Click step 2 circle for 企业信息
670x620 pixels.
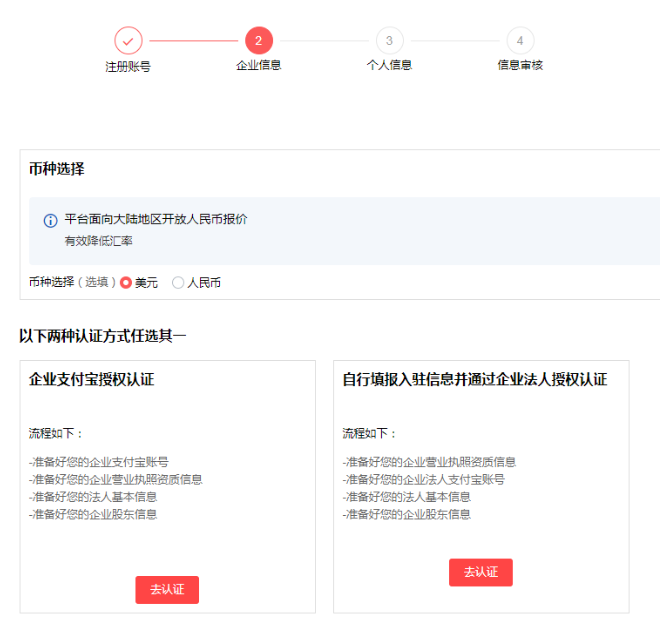pos(259,41)
